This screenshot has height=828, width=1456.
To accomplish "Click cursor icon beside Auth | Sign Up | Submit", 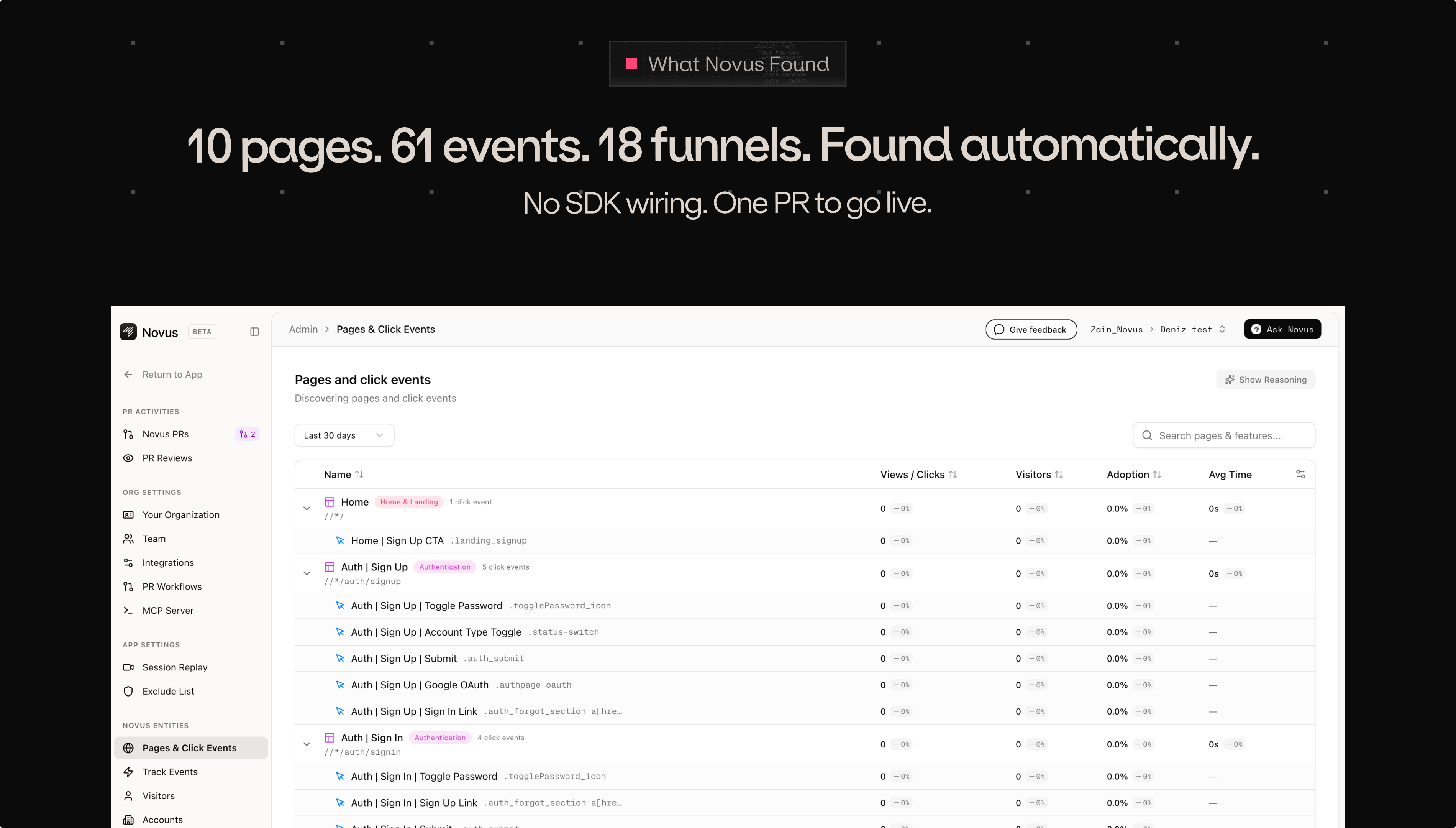I will coord(340,658).
